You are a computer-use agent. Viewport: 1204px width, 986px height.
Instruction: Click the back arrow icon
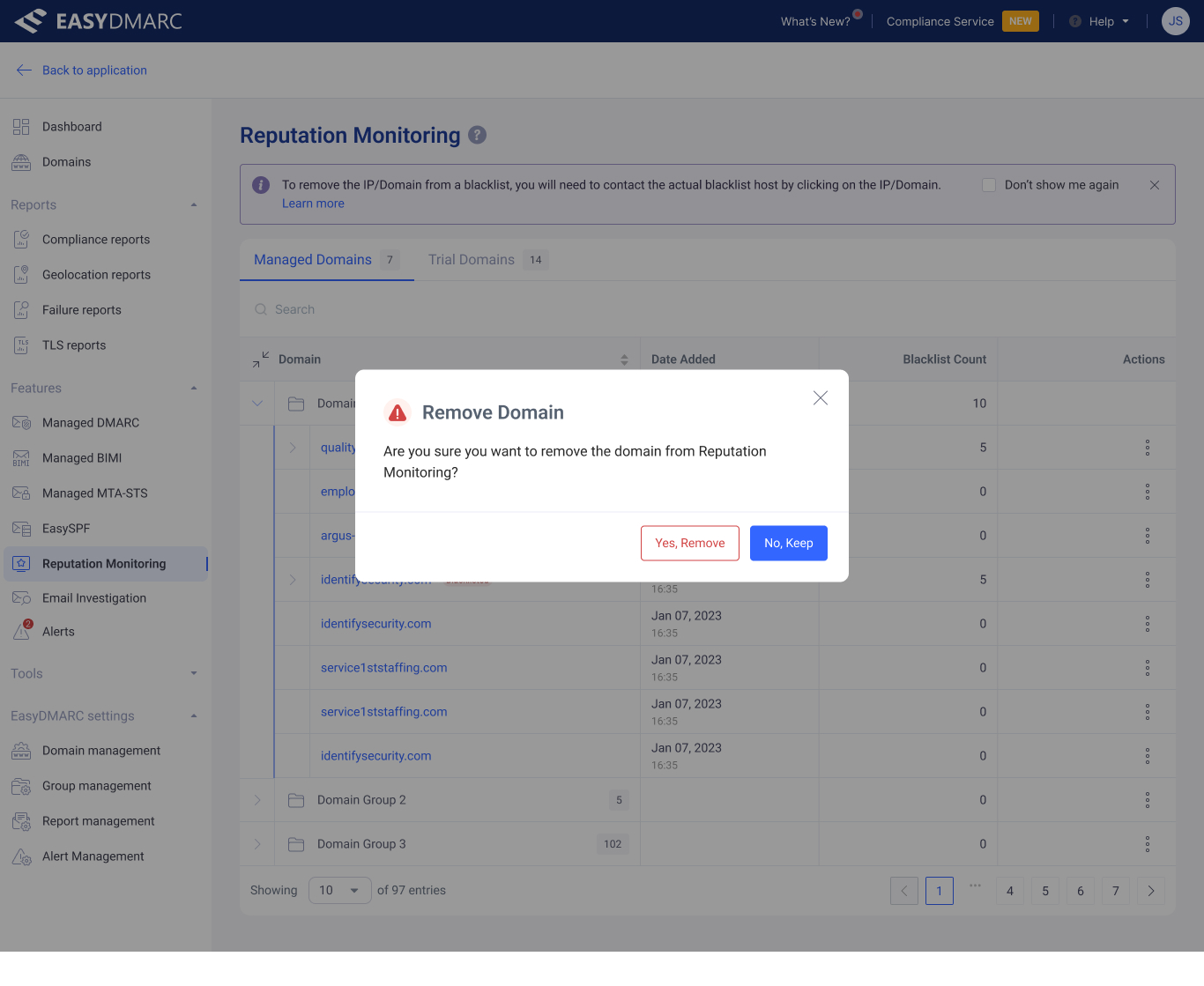pyautogui.click(x=24, y=70)
